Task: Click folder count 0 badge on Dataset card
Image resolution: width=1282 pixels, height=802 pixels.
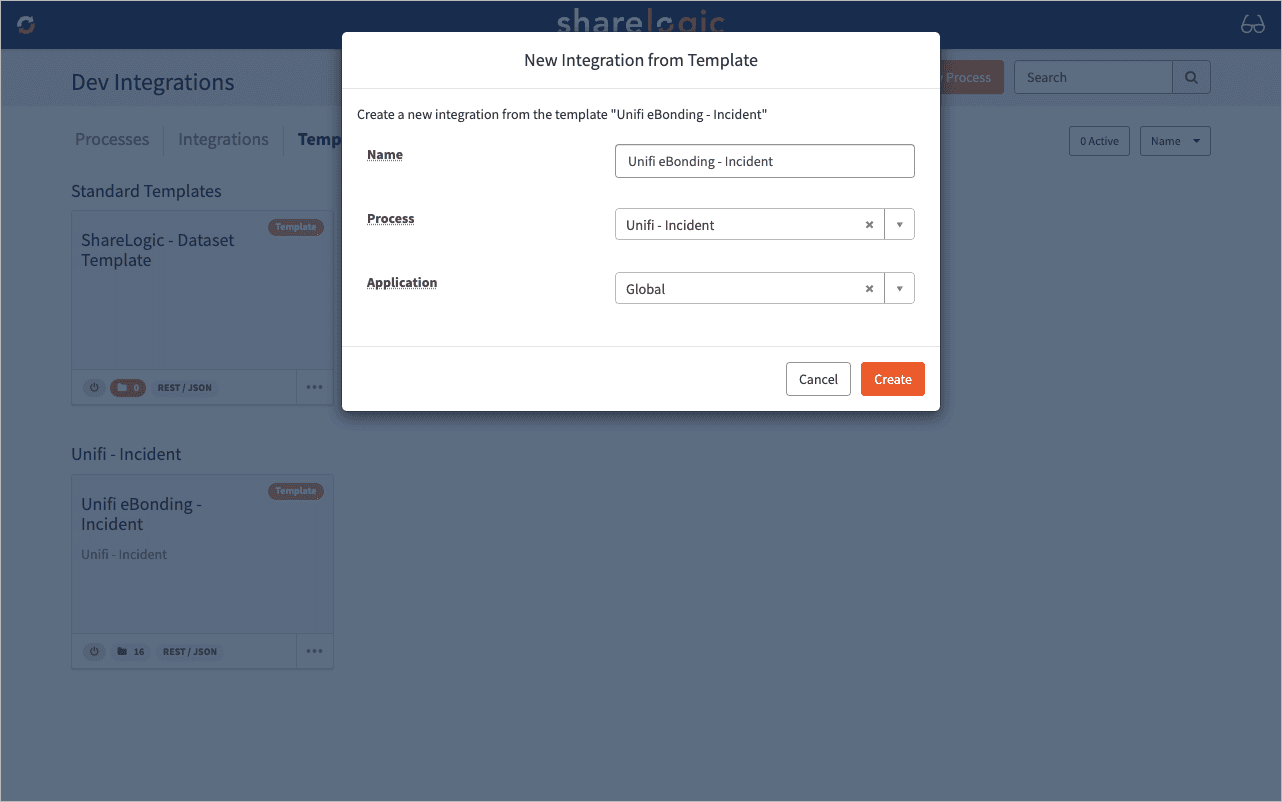Action: 128,387
